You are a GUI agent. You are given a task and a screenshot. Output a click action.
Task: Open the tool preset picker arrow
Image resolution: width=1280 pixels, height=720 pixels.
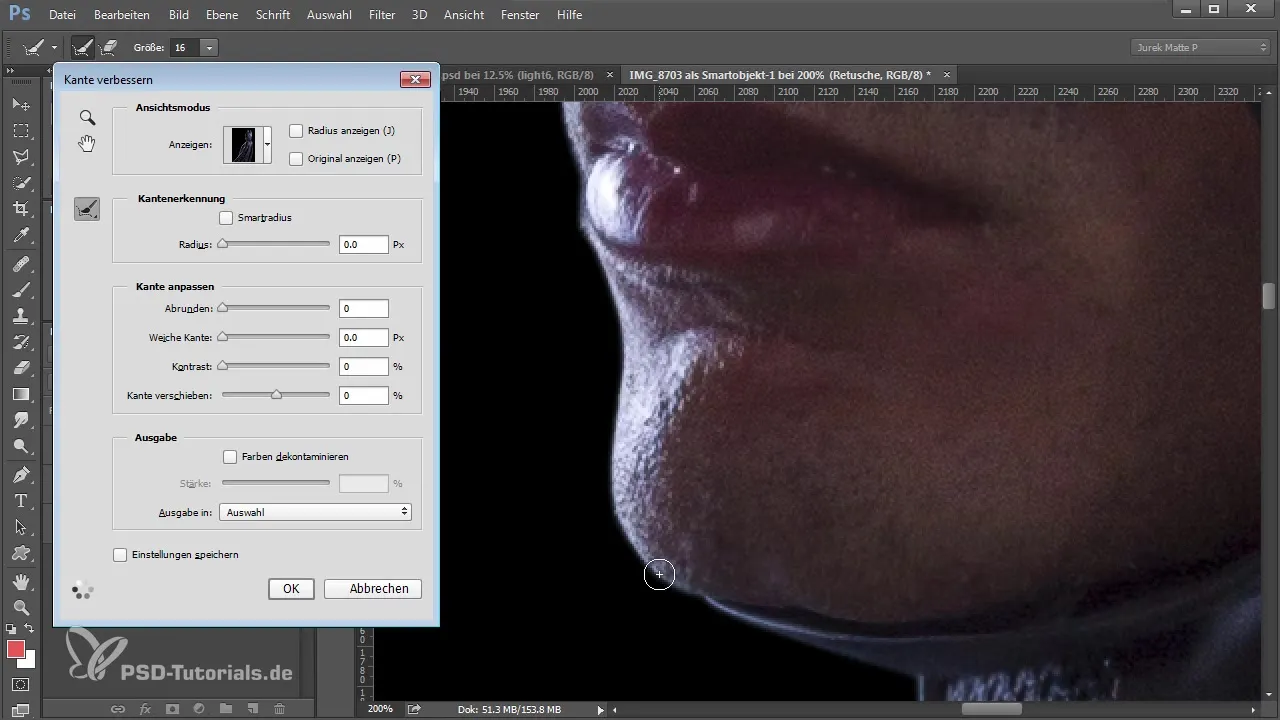54,47
